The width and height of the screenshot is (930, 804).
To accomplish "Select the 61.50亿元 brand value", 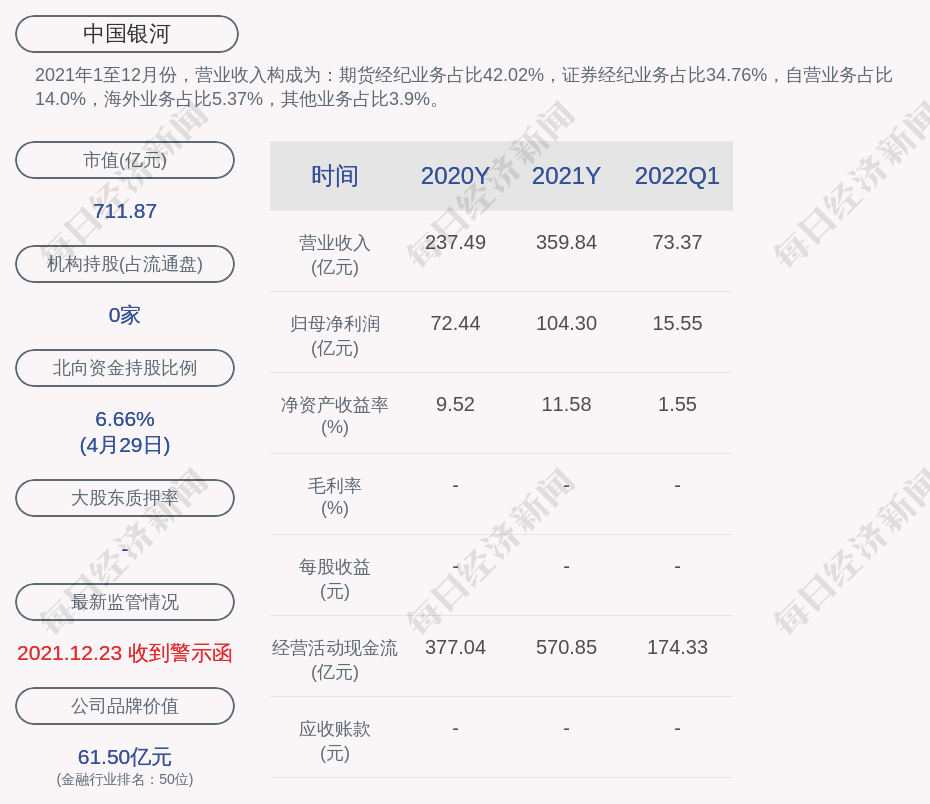I will pos(125,757).
